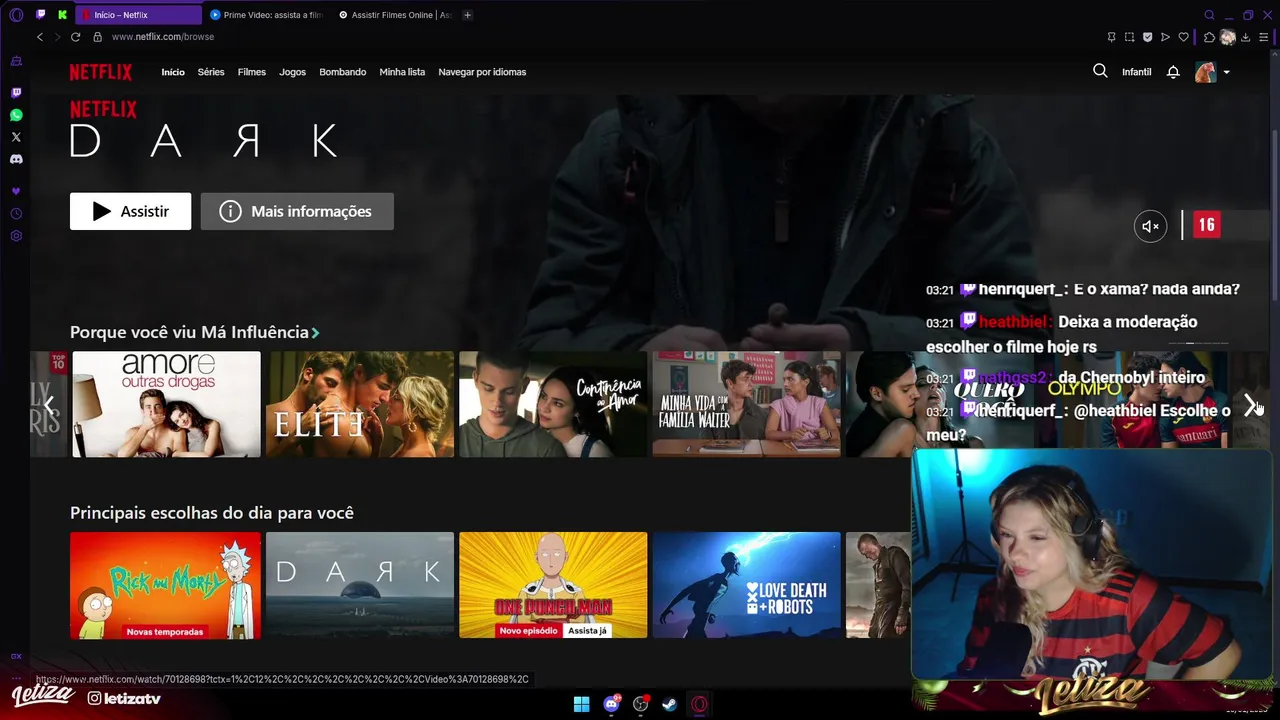This screenshot has width=1280, height=720.
Task: Open Steam from the taskbar
Action: pyautogui.click(x=670, y=704)
